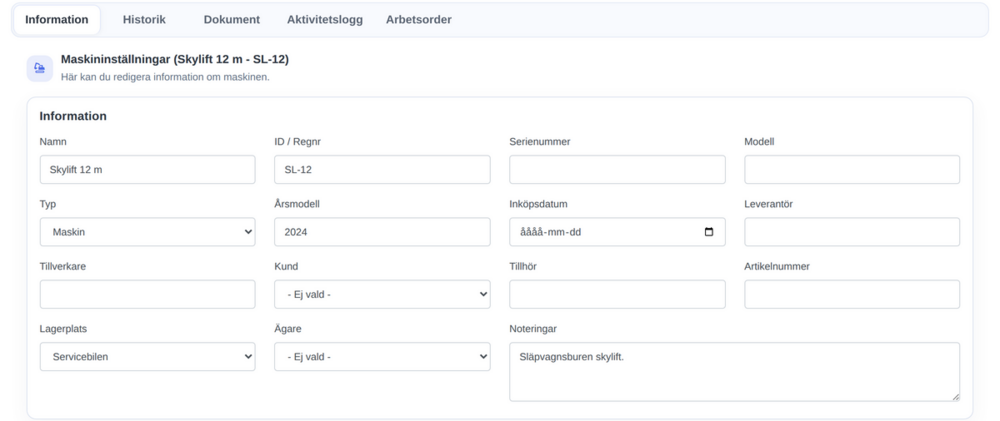Open the calendar picker in Inköpsdatum

pos(709,232)
